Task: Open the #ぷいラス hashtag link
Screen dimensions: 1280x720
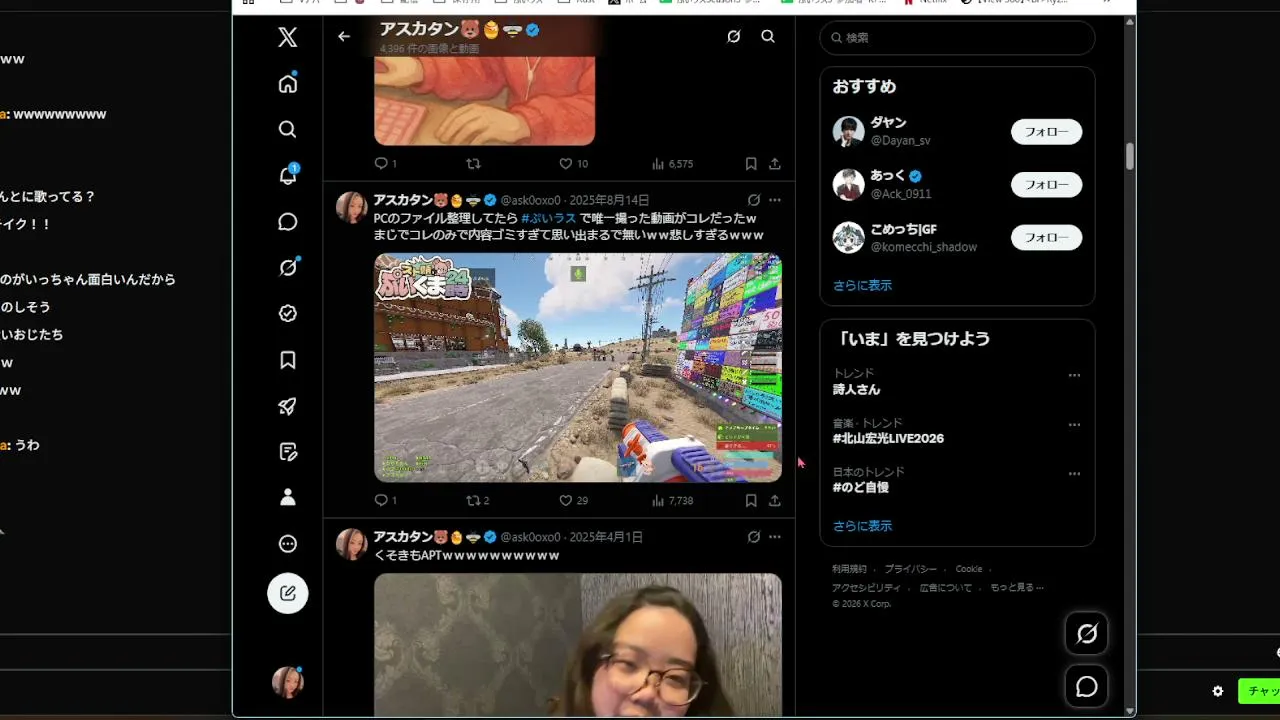Action: click(x=548, y=218)
